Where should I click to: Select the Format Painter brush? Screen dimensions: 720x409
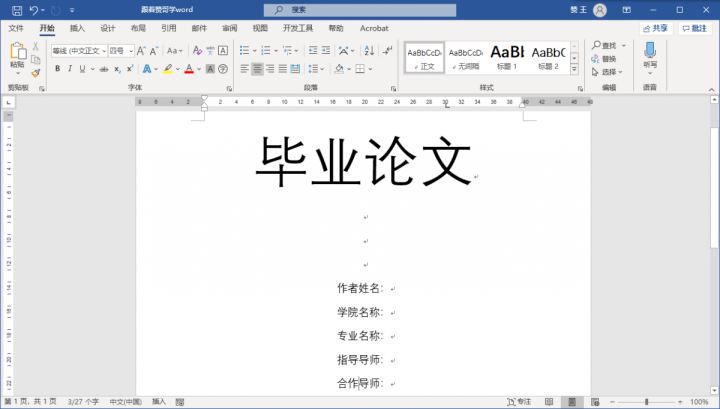click(36, 73)
